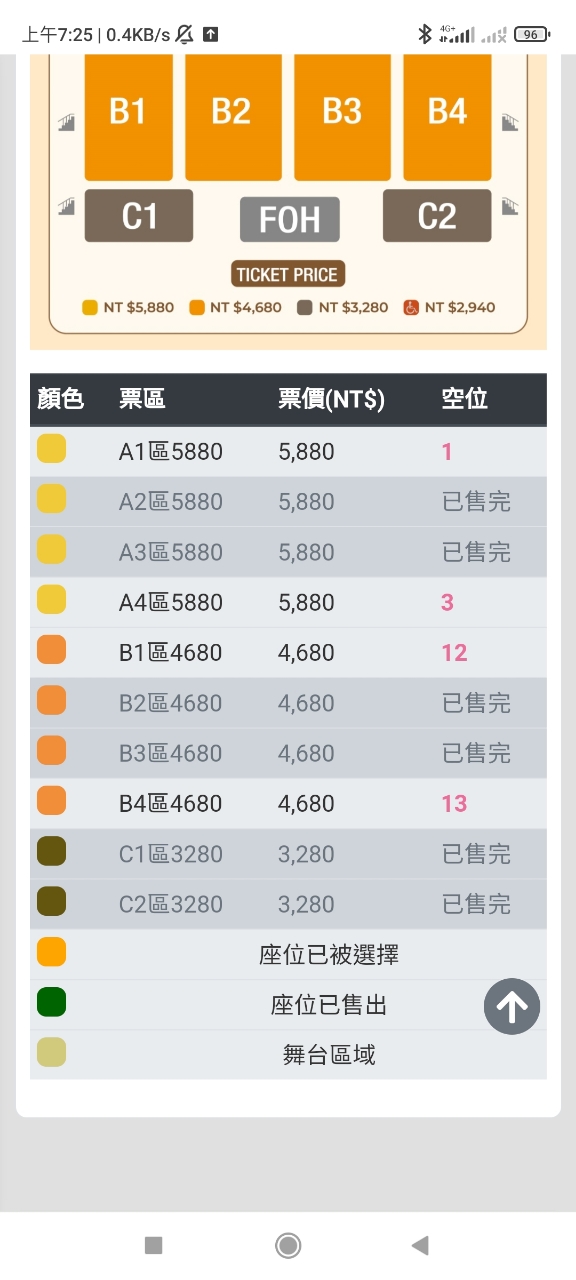Screen dimensions: 576x1280
Task: Tap the wheelchair NT $2,940 legend icon
Action: point(411,307)
